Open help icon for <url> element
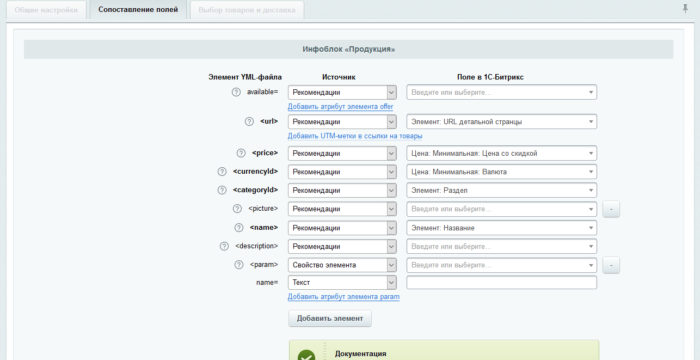 click(x=250, y=121)
